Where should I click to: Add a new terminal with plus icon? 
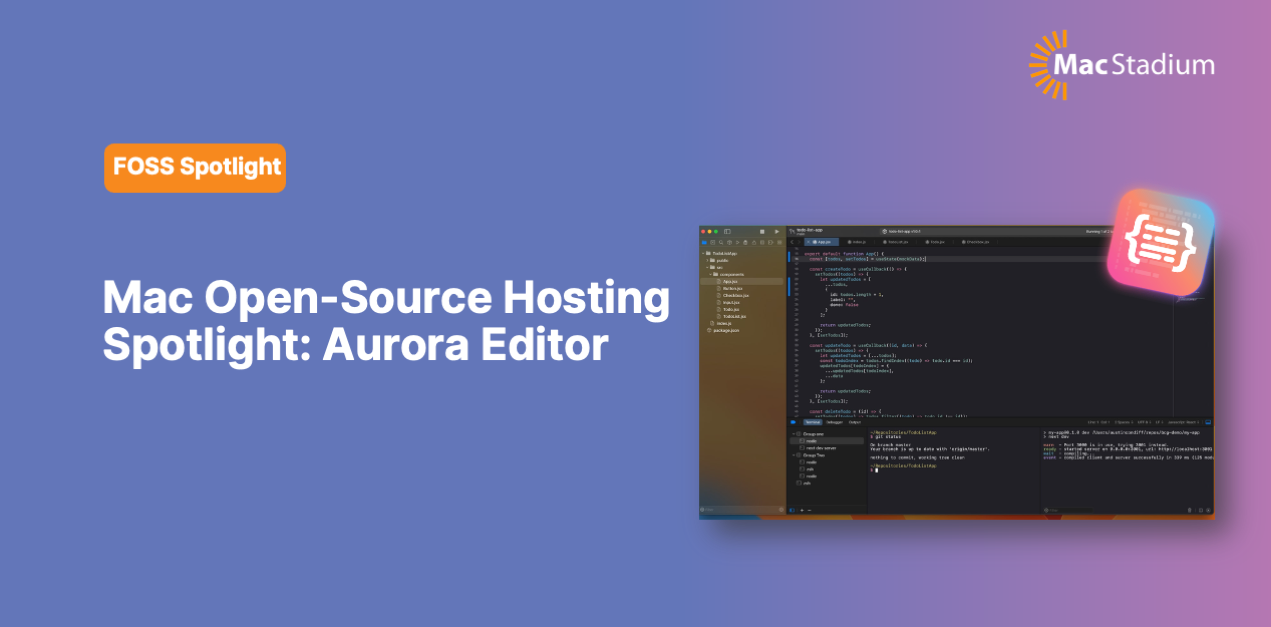tap(802, 510)
